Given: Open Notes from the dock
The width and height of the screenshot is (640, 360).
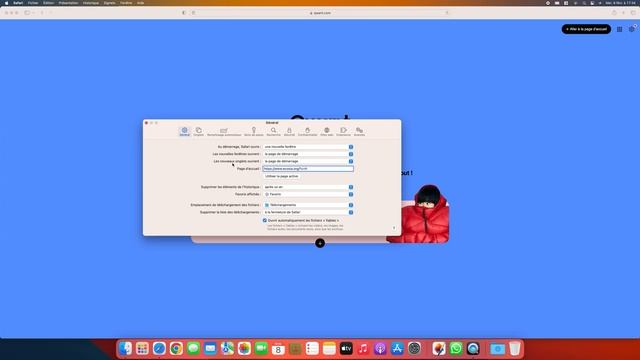Looking at the screenshot, I should point(329,349).
